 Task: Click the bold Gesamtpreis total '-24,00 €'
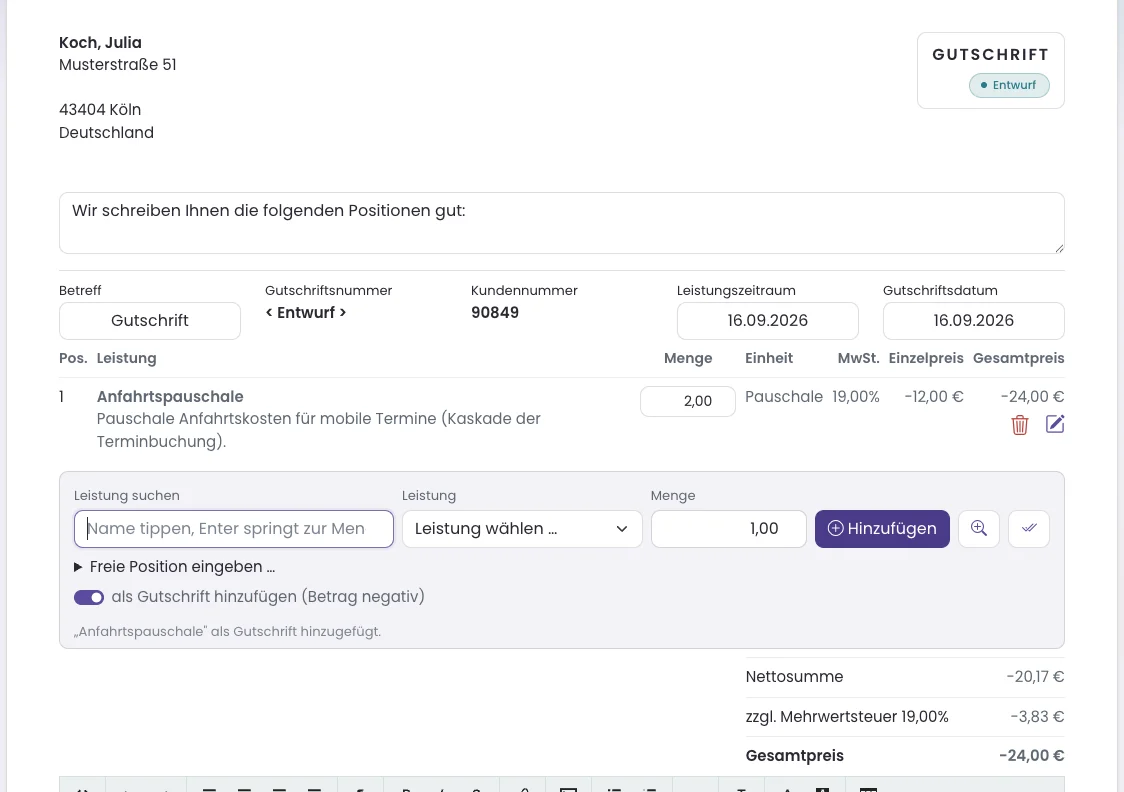click(1032, 755)
